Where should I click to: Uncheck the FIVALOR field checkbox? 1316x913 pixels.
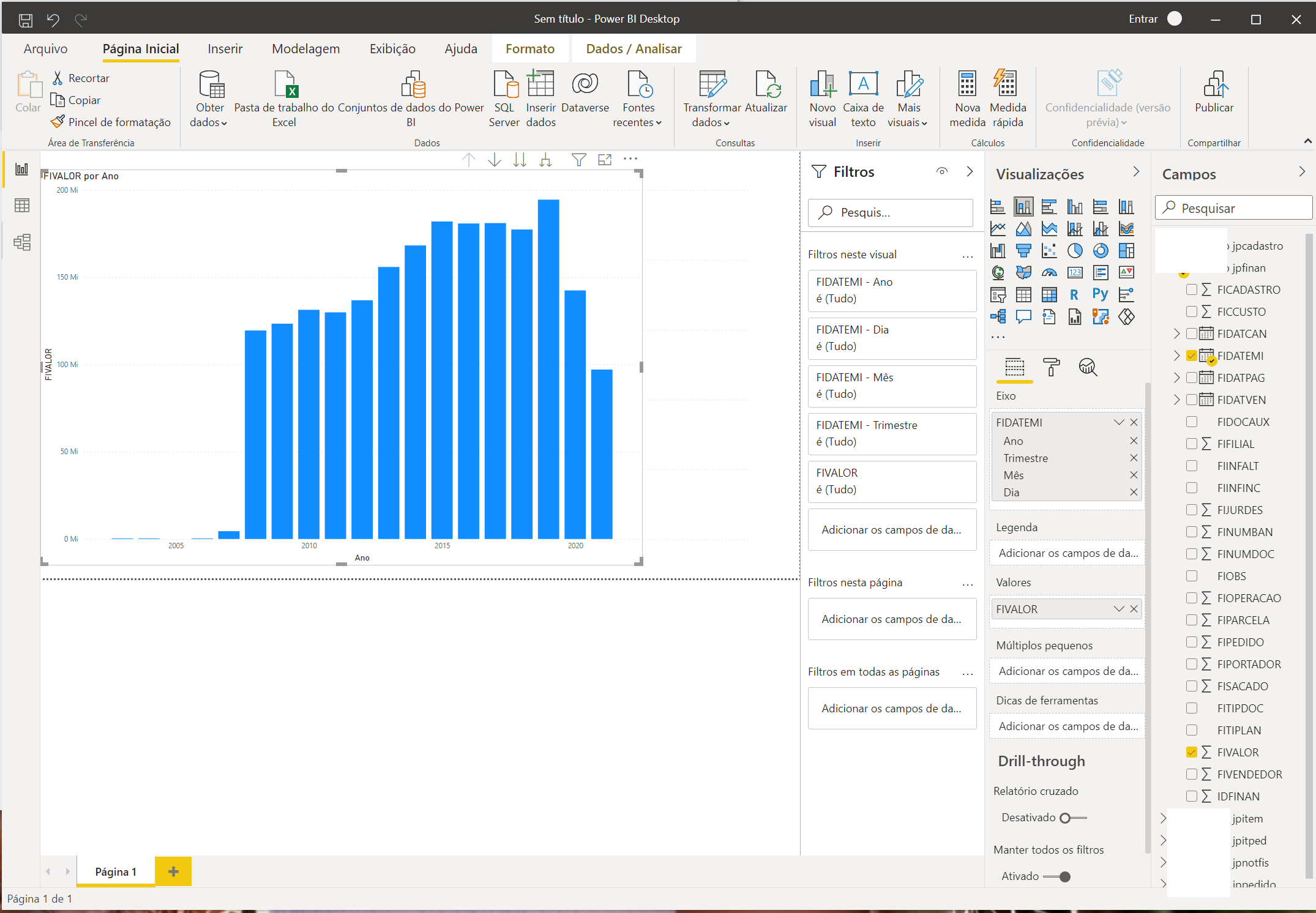pos(1191,752)
